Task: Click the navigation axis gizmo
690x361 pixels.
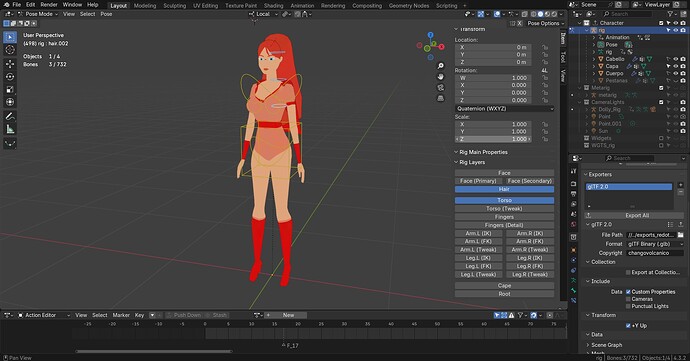Action: [430, 46]
